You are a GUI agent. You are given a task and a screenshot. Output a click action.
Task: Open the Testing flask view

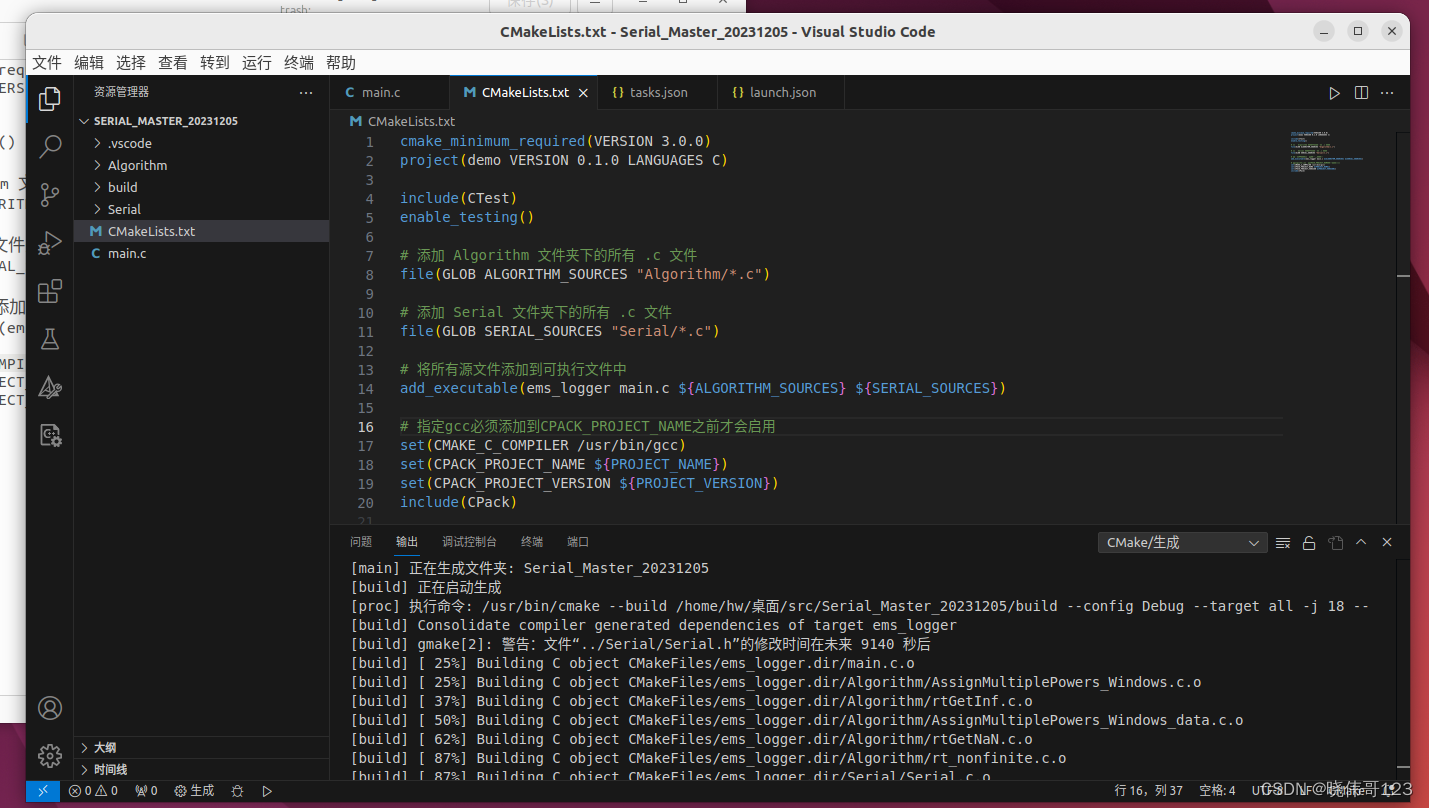tap(50, 339)
